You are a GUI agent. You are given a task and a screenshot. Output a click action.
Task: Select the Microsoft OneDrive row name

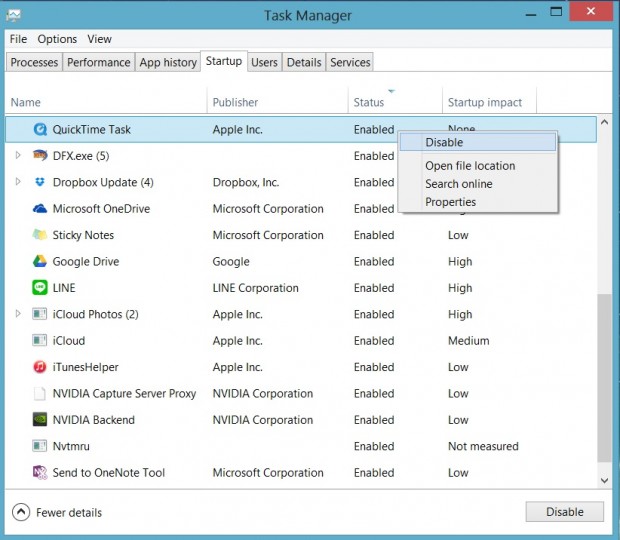point(101,208)
